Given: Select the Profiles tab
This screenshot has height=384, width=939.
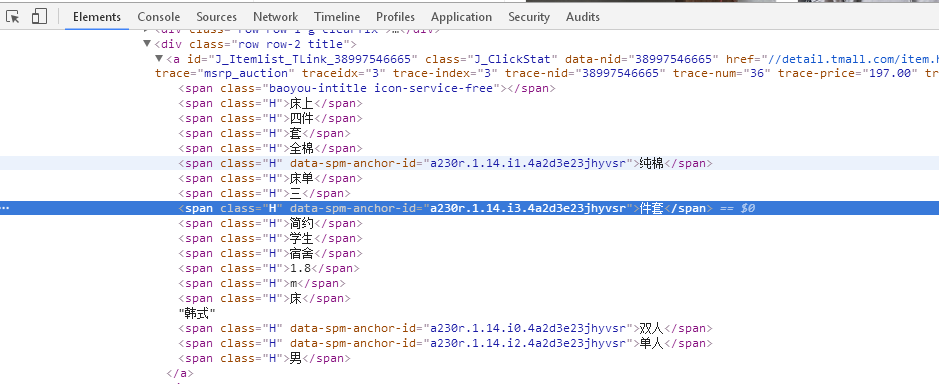Looking at the screenshot, I should [x=395, y=17].
